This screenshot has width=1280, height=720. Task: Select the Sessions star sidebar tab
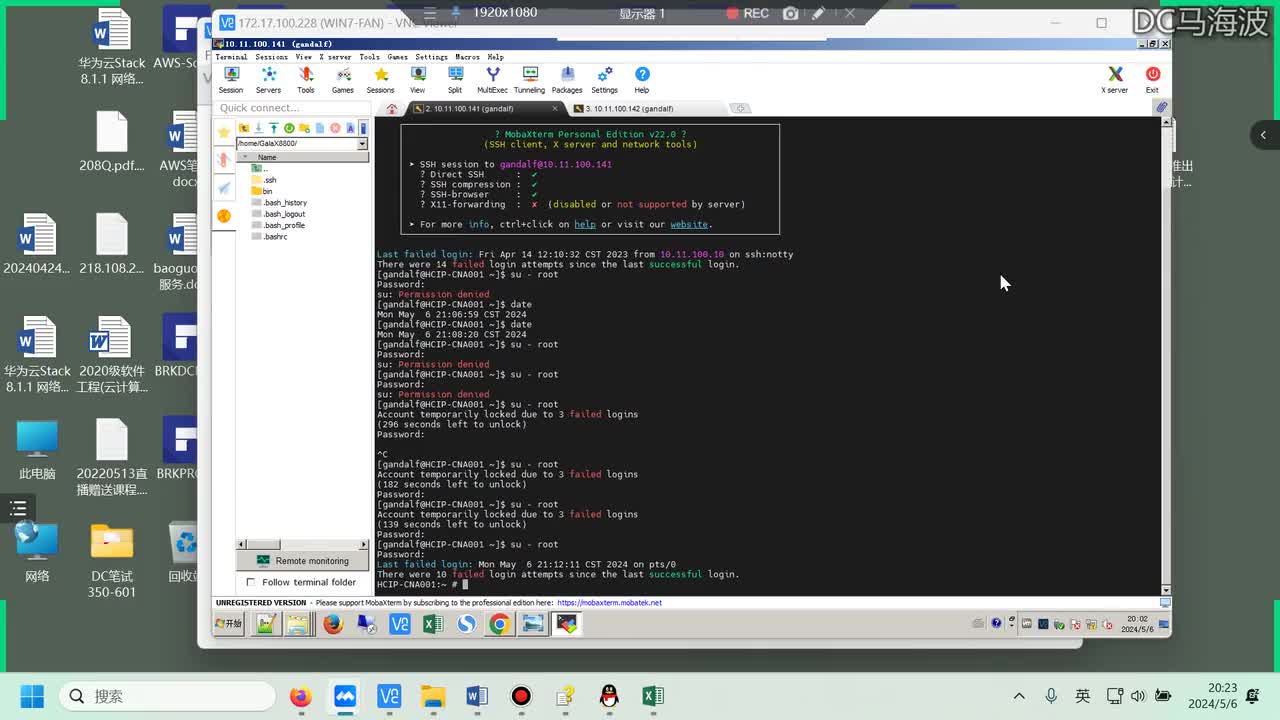click(224, 132)
